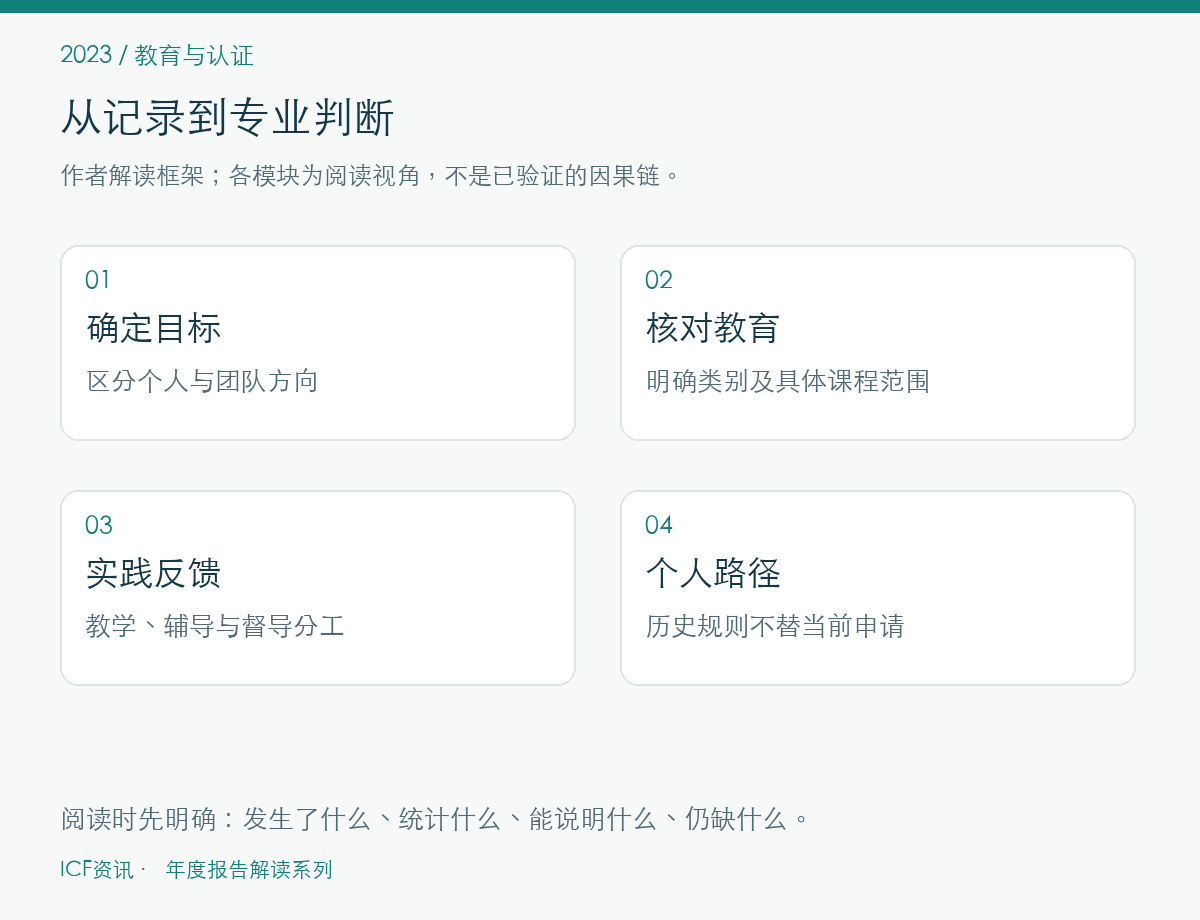Image resolution: width=1200 pixels, height=920 pixels.
Task: Click the description '区分个人与团队方向'
Action: click(202, 381)
